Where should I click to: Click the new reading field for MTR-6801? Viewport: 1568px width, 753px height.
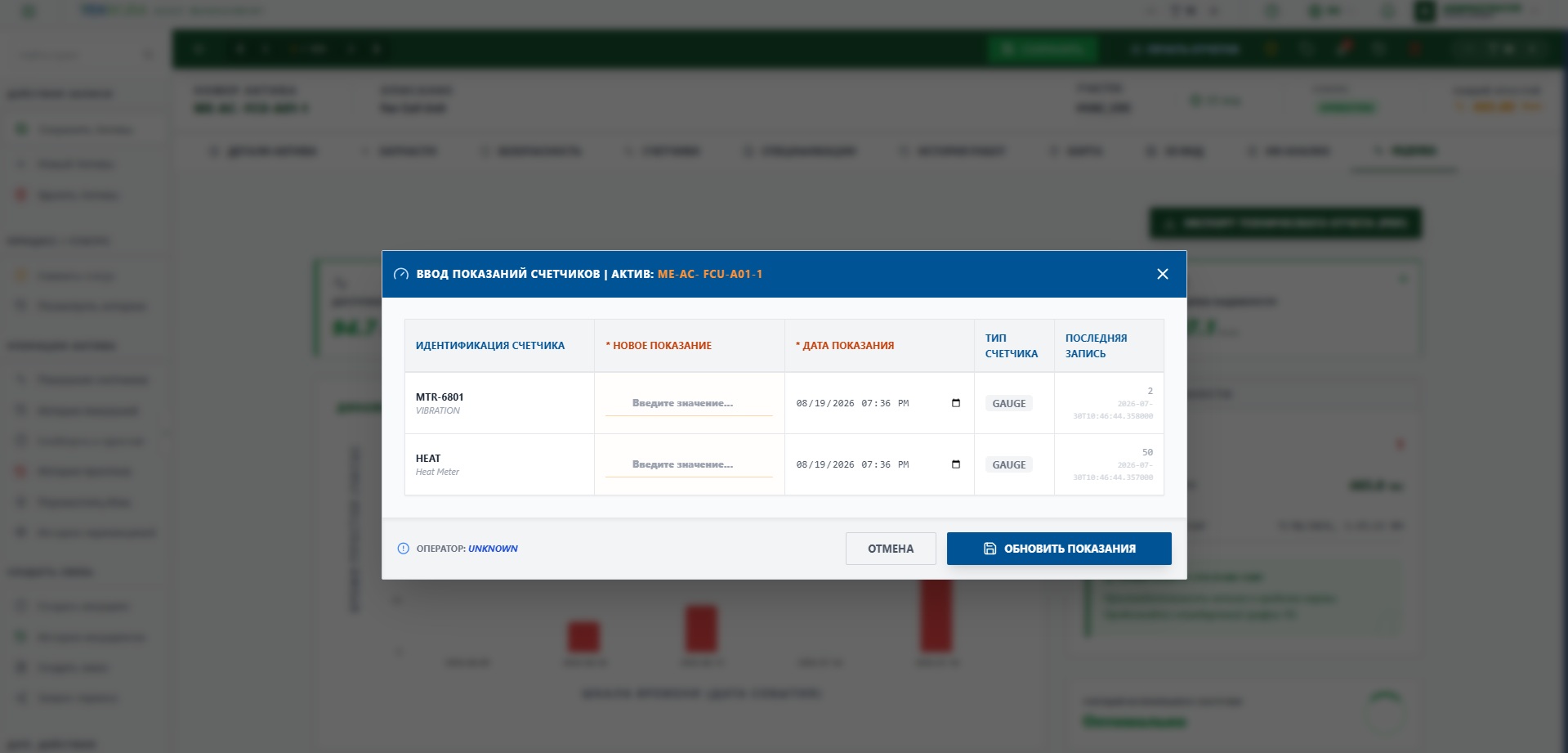tap(689, 403)
